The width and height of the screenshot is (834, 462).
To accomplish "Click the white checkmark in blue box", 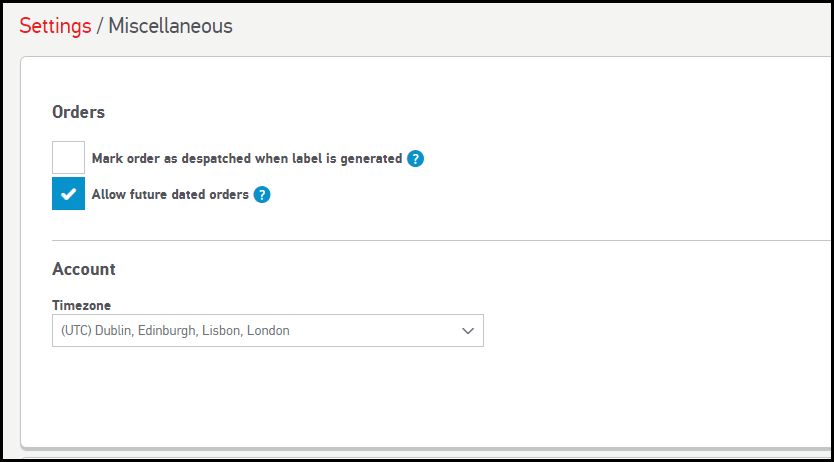I will (68, 194).
